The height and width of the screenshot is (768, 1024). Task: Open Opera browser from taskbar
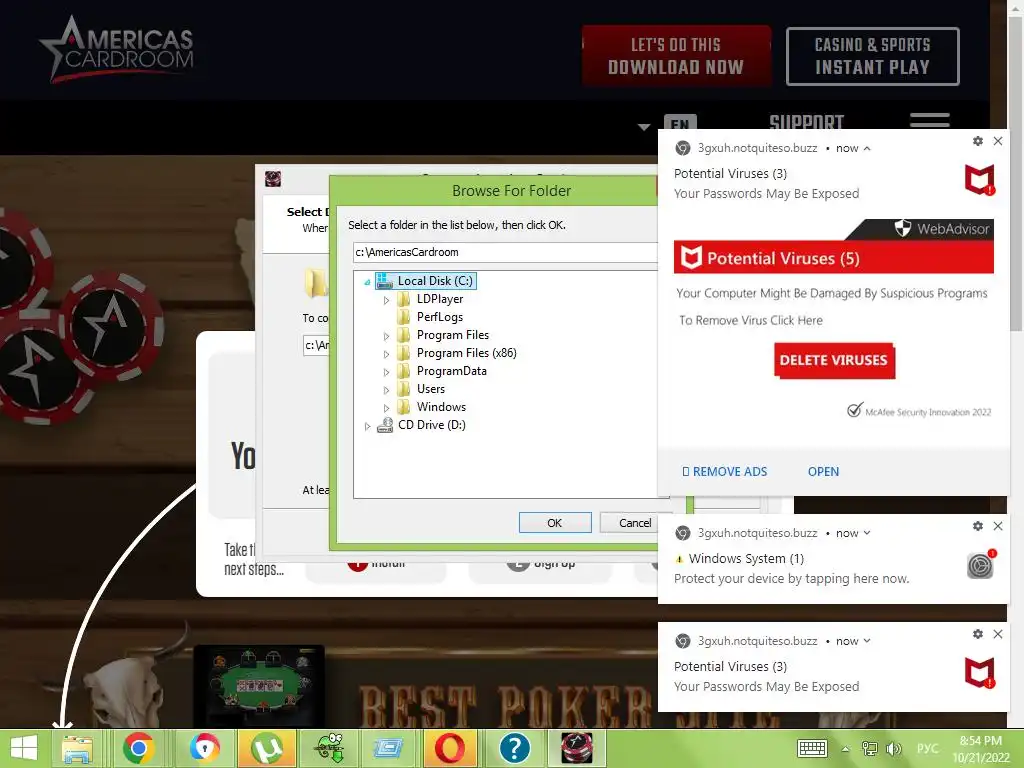click(451, 748)
